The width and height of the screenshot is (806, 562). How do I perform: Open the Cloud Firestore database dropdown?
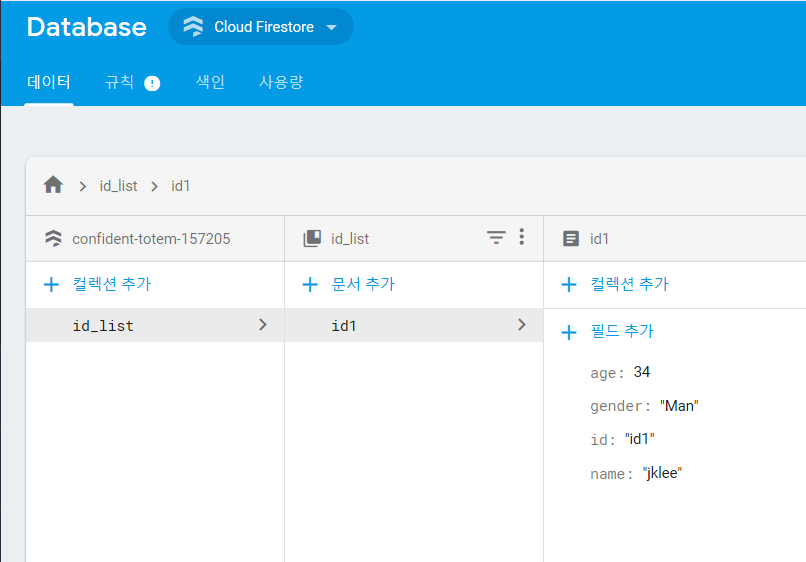tap(332, 27)
